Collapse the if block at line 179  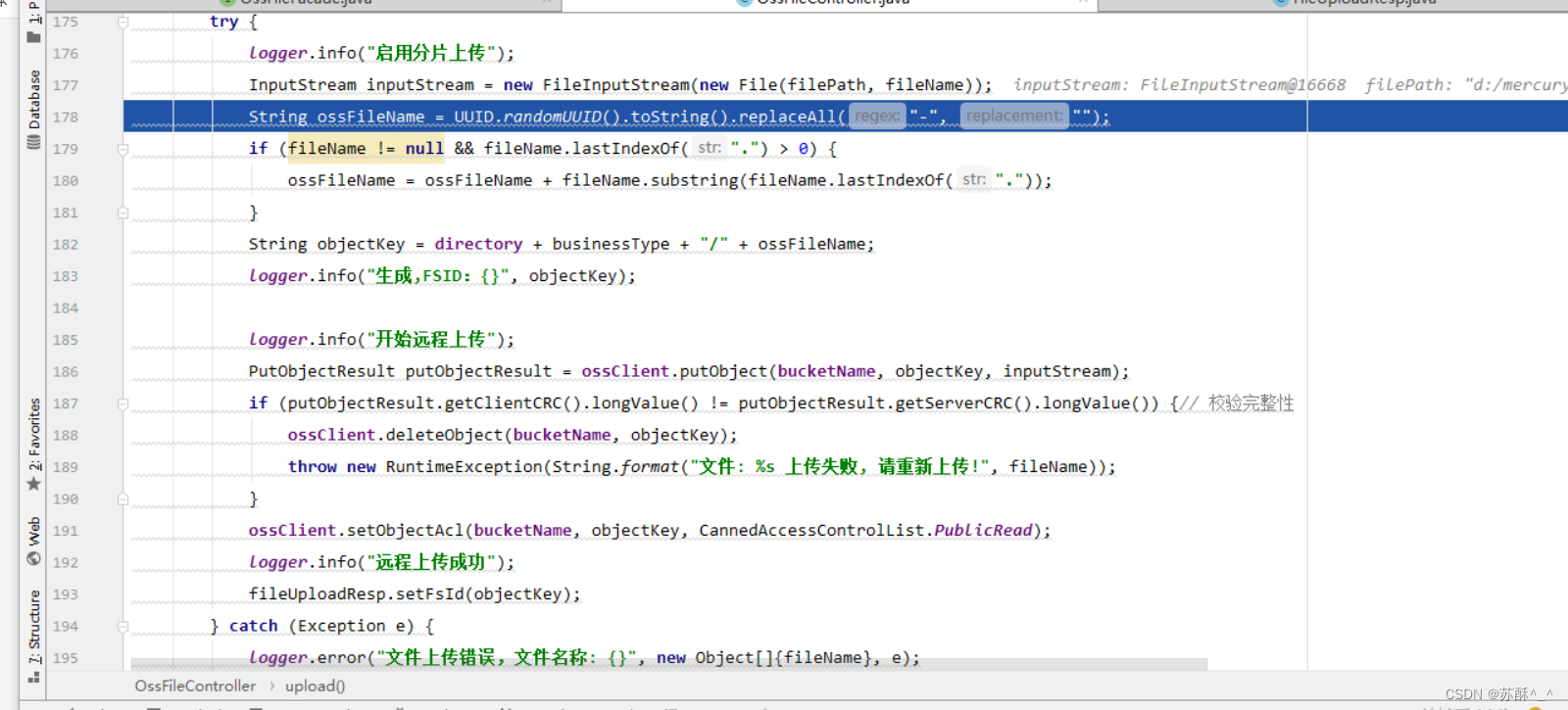[x=122, y=149]
